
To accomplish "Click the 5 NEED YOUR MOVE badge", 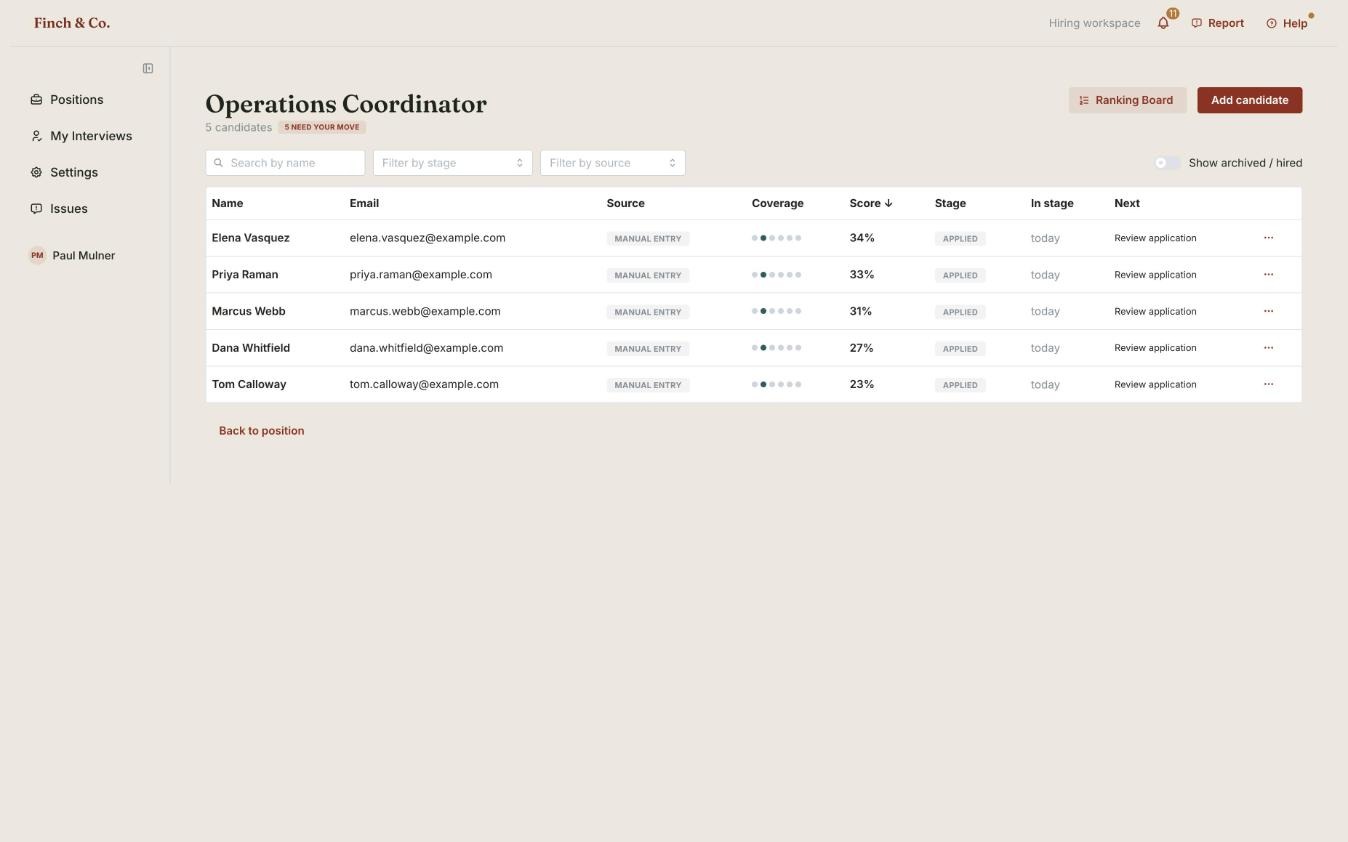I will (322, 127).
